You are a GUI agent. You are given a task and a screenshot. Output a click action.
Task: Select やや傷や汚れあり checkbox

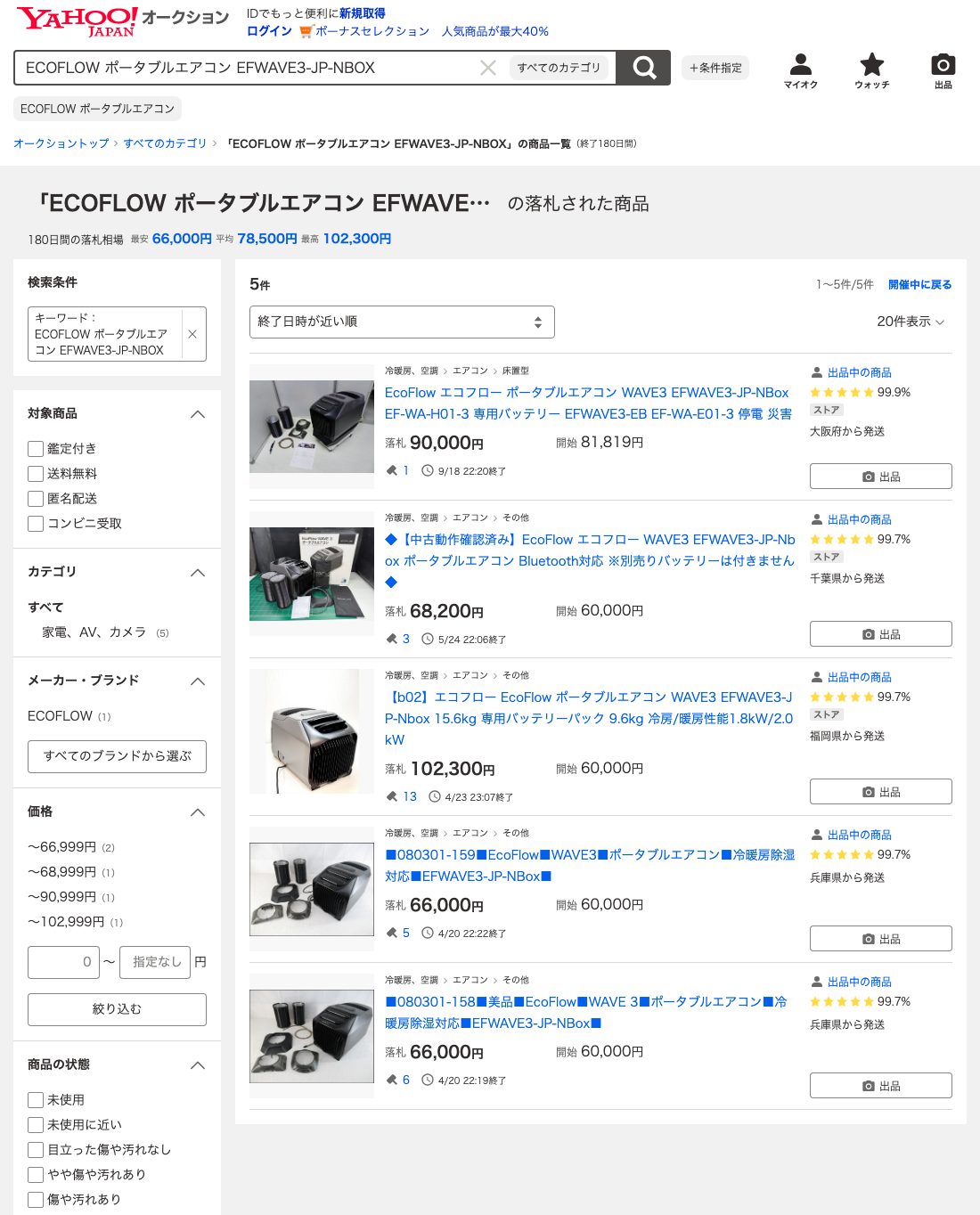[36, 1175]
